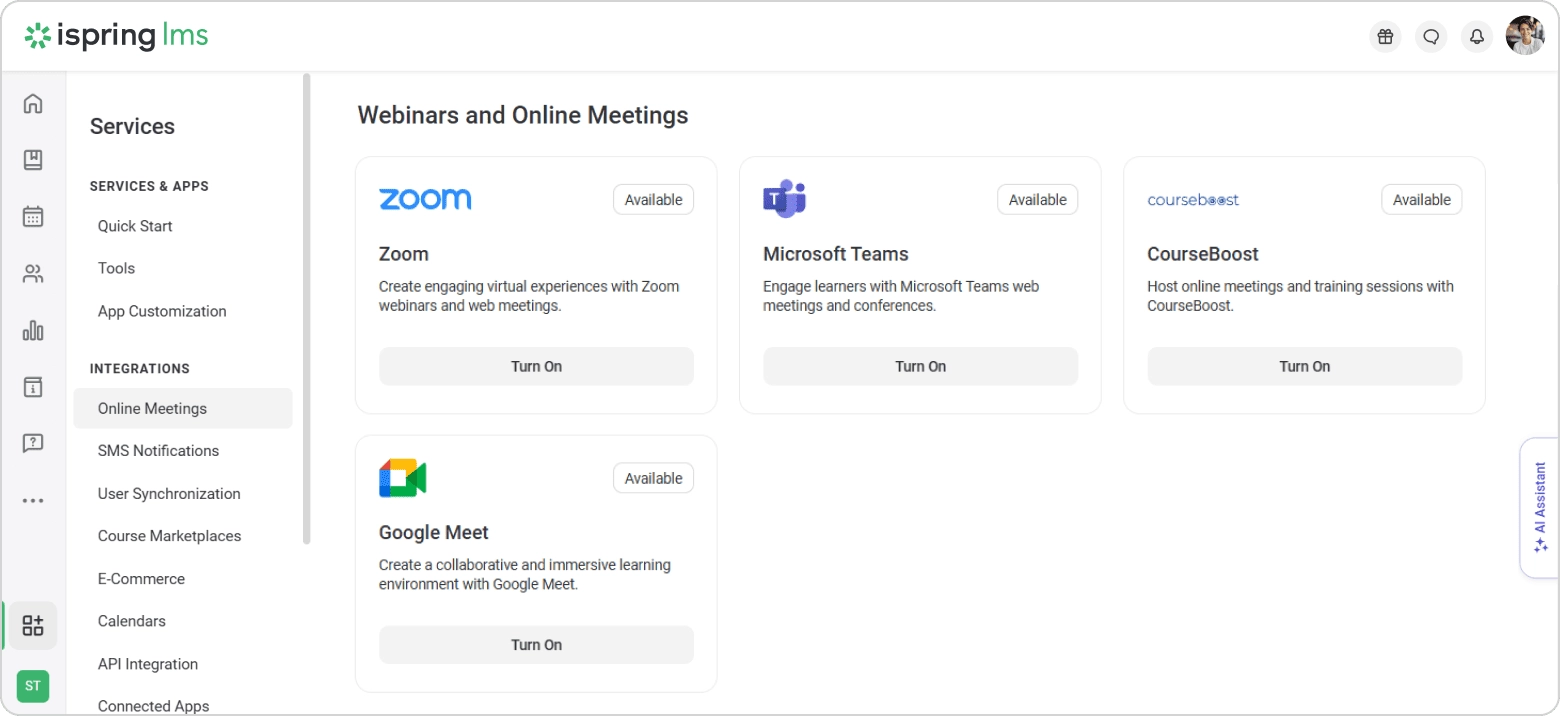Turn on the Zoom integration
This screenshot has height=716, width=1560.
[x=536, y=366]
